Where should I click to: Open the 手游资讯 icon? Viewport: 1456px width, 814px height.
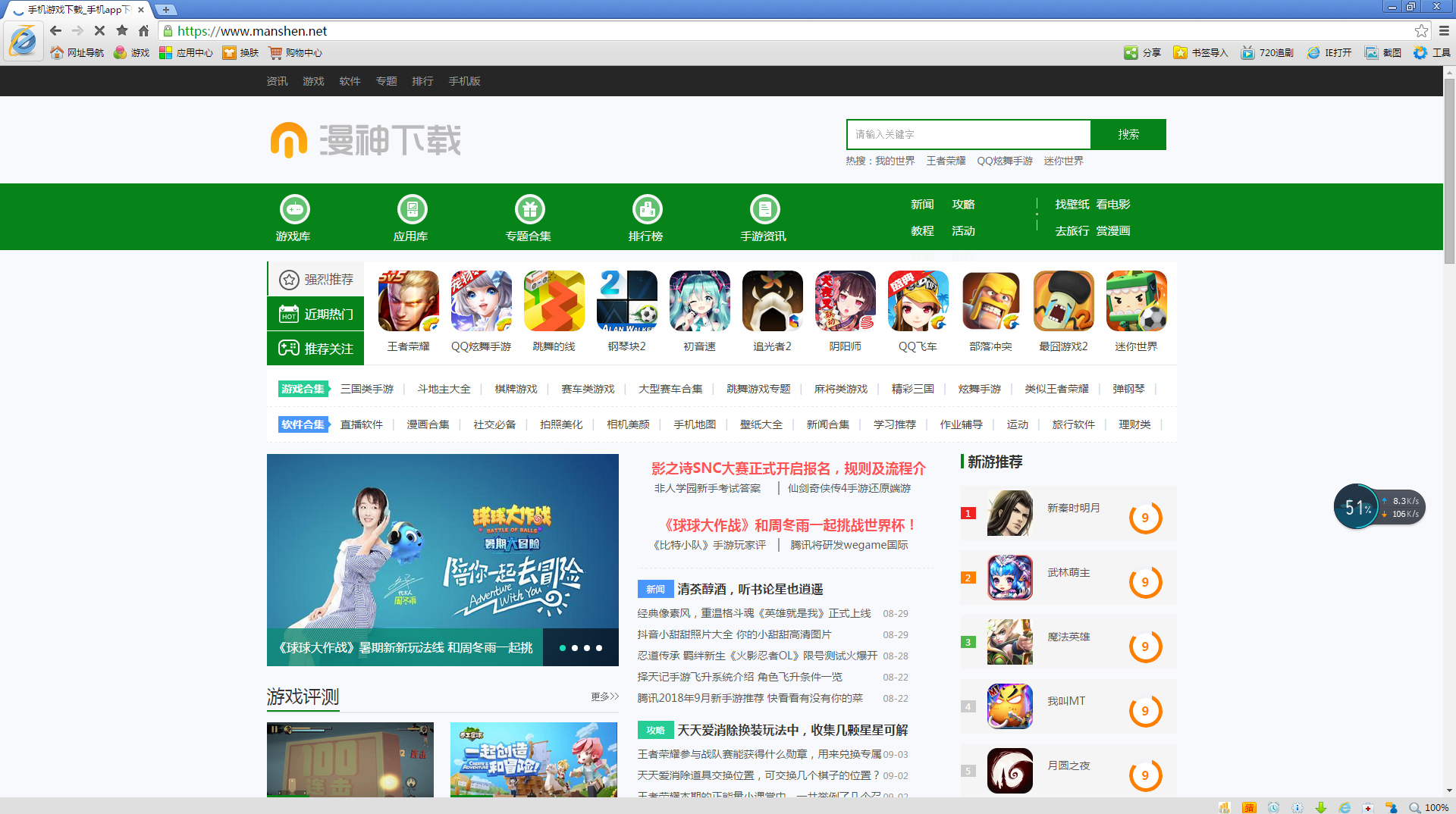coord(764,209)
